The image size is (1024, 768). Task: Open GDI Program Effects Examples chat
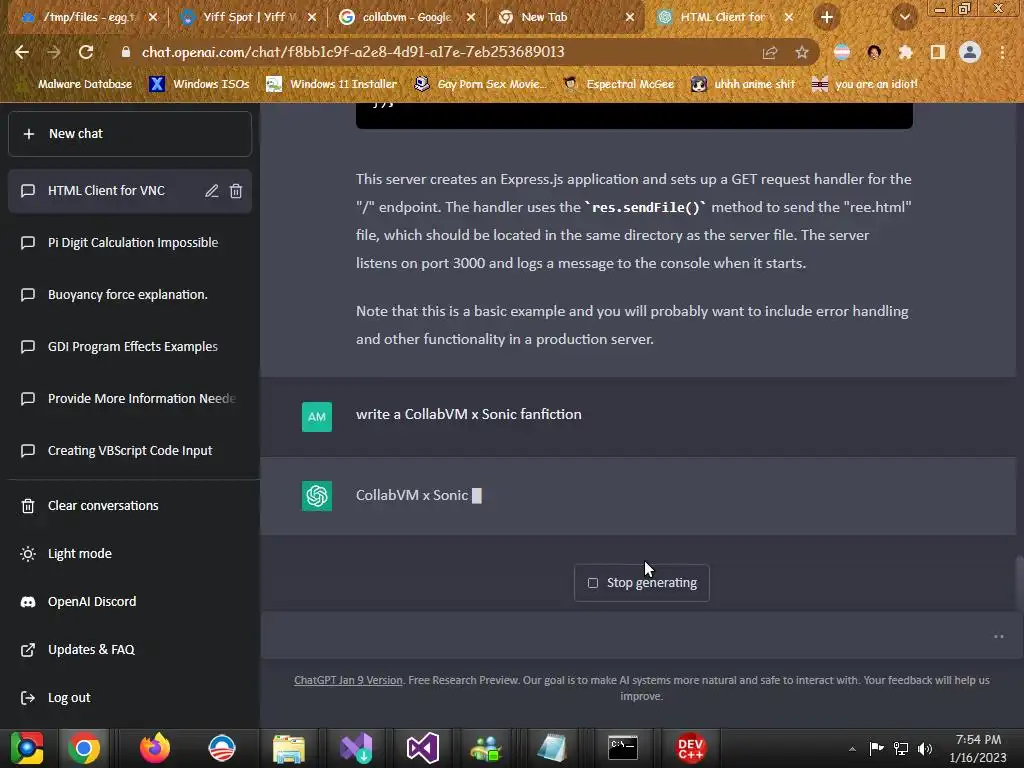(130, 347)
